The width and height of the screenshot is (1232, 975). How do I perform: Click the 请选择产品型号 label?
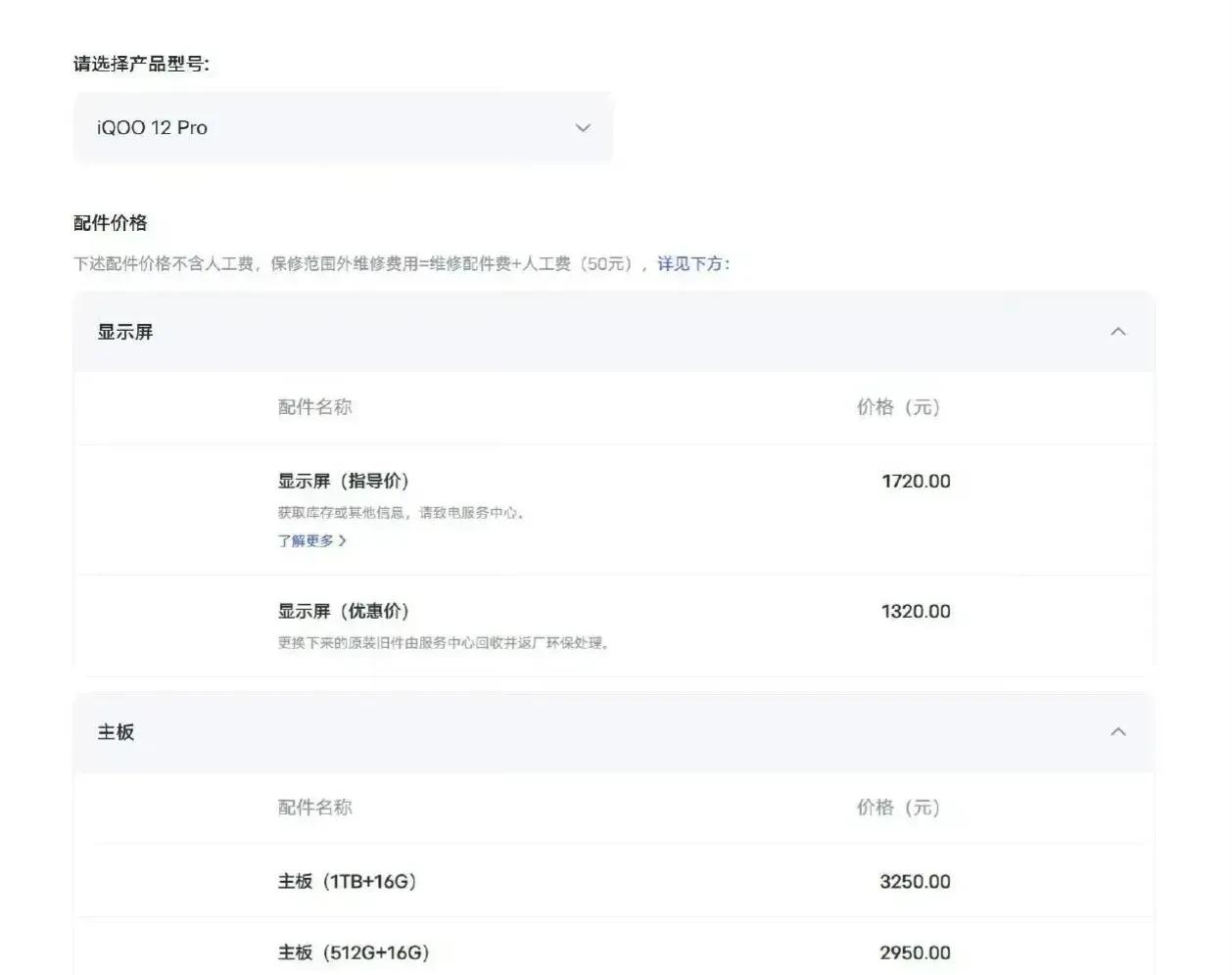(x=141, y=64)
